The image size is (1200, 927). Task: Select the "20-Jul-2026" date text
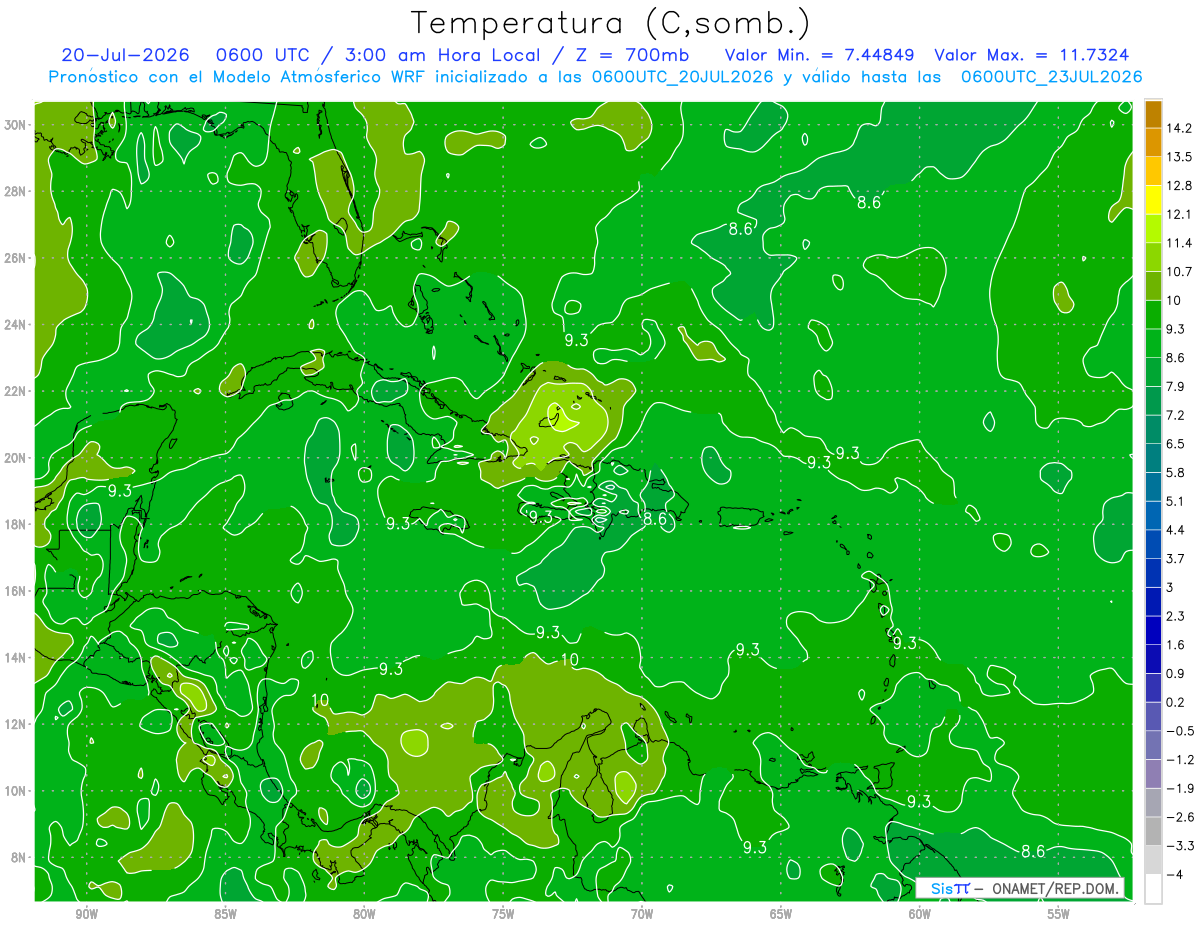coord(125,55)
